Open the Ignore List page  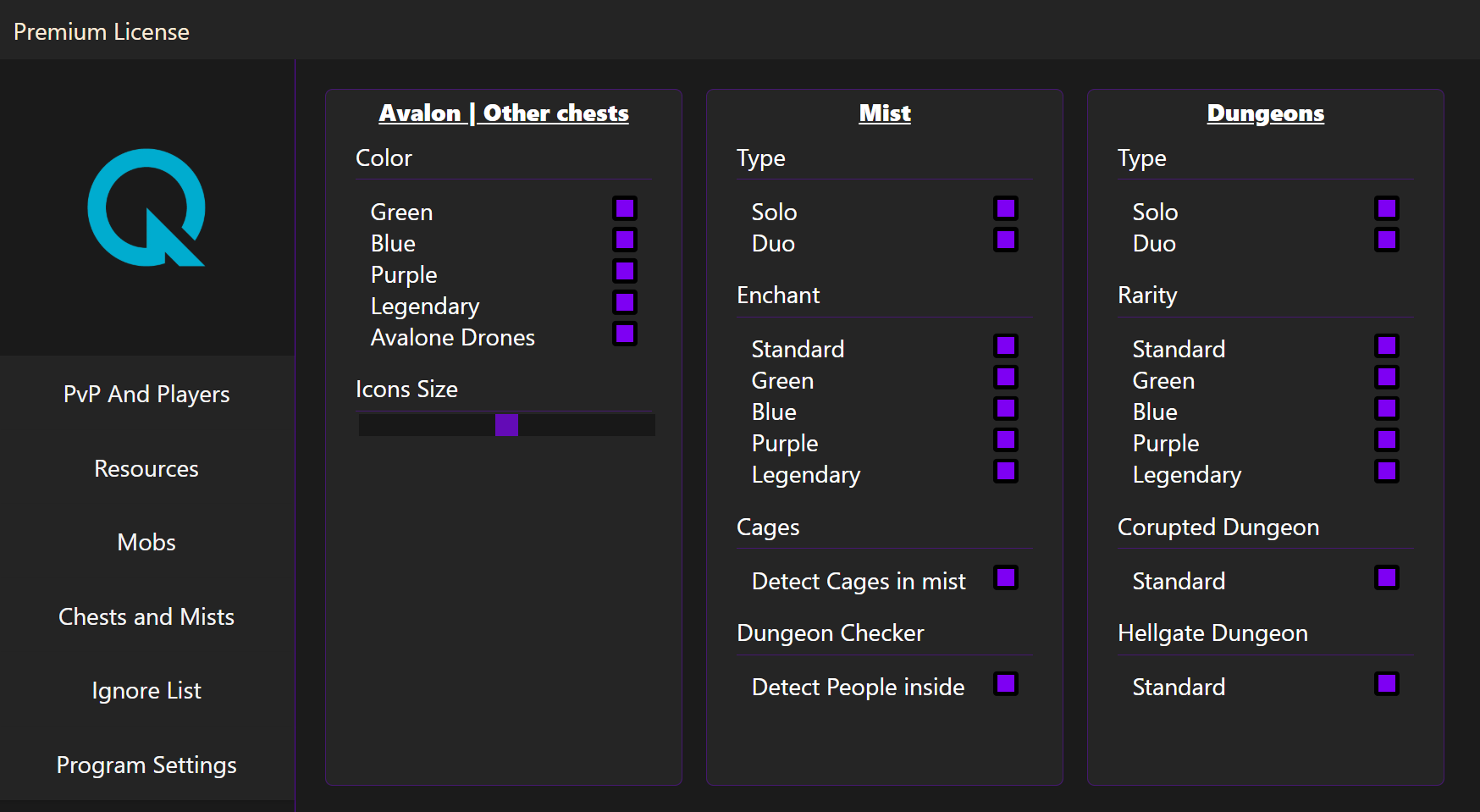tap(146, 691)
